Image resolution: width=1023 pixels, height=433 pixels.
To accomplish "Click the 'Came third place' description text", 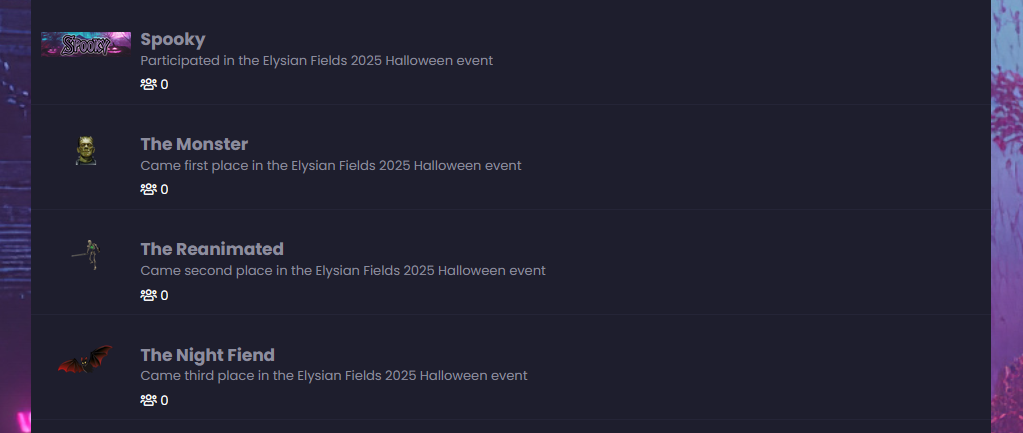I will click(333, 375).
